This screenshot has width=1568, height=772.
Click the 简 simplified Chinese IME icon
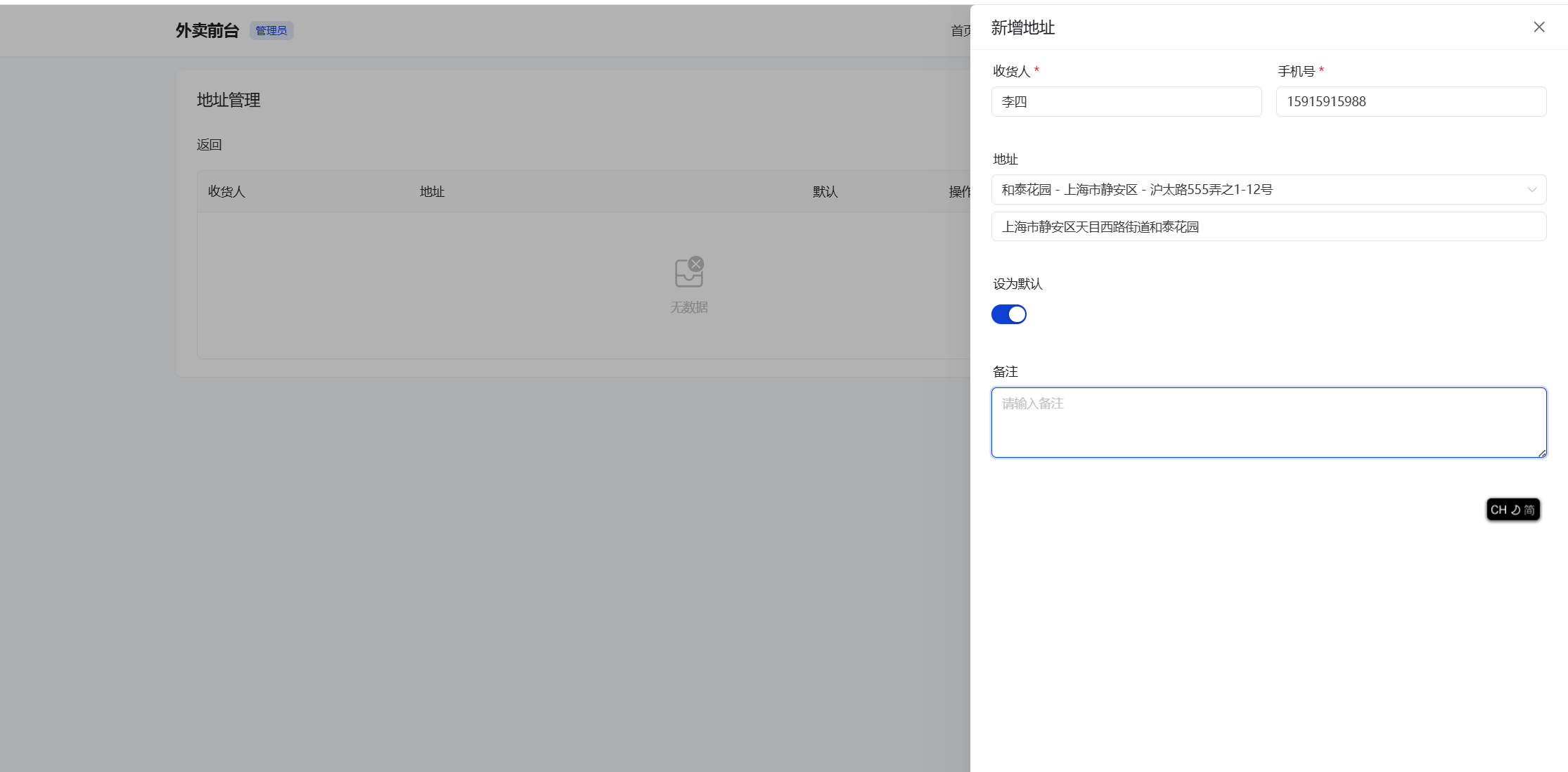point(1529,510)
